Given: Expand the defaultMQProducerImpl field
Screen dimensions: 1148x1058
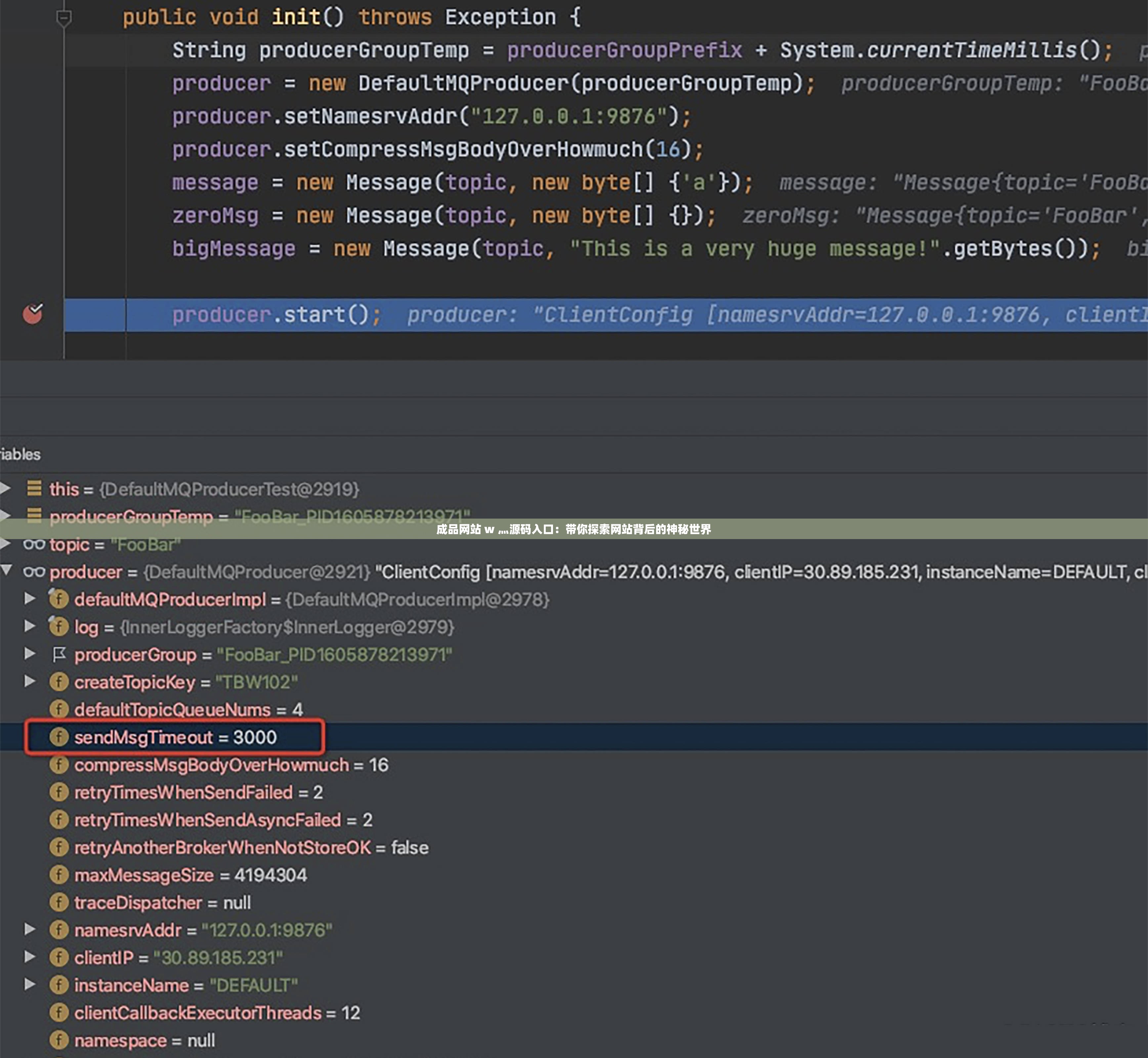Looking at the screenshot, I should [30, 599].
